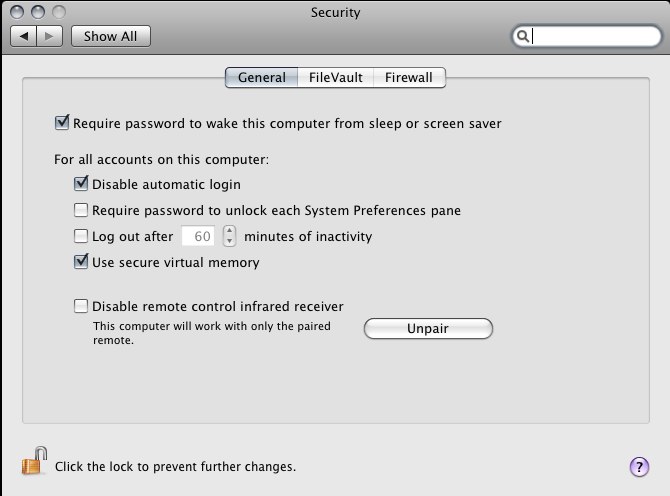This screenshot has width=670, height=496.
Task: Enable Log out after inactivity checkbox
Action: [81, 236]
